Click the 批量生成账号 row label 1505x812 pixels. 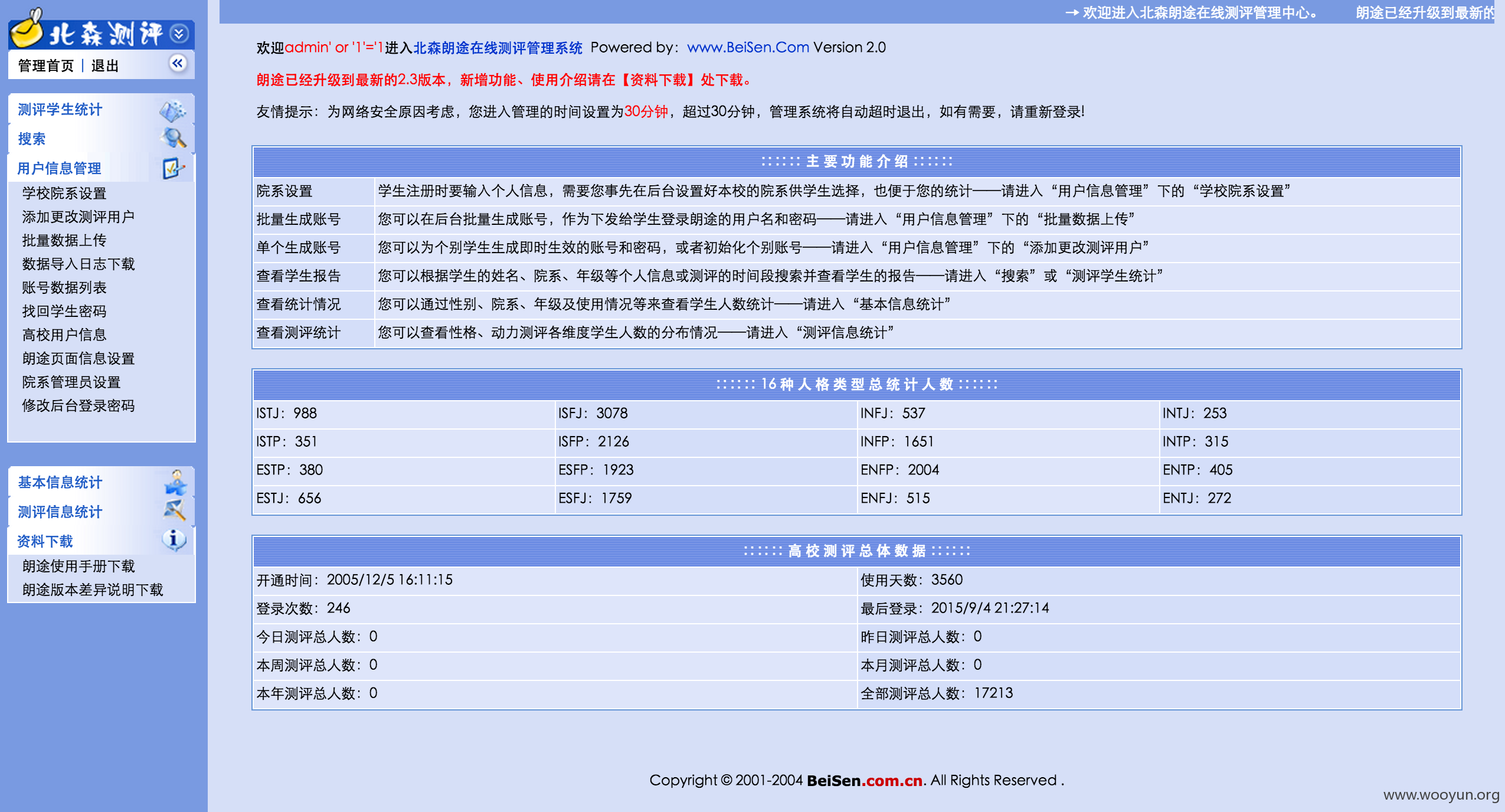pos(313,220)
